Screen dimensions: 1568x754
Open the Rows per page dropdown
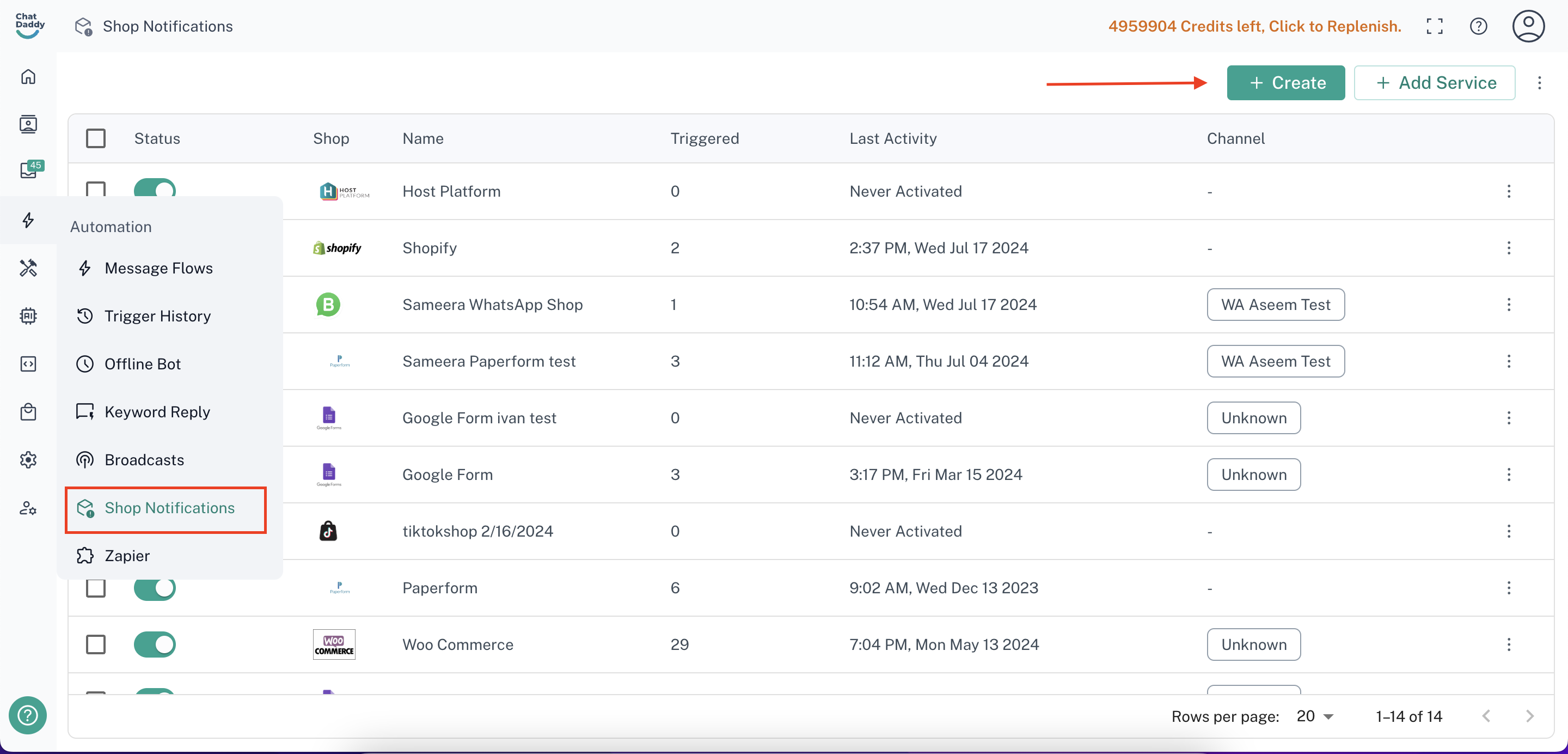pos(1315,716)
